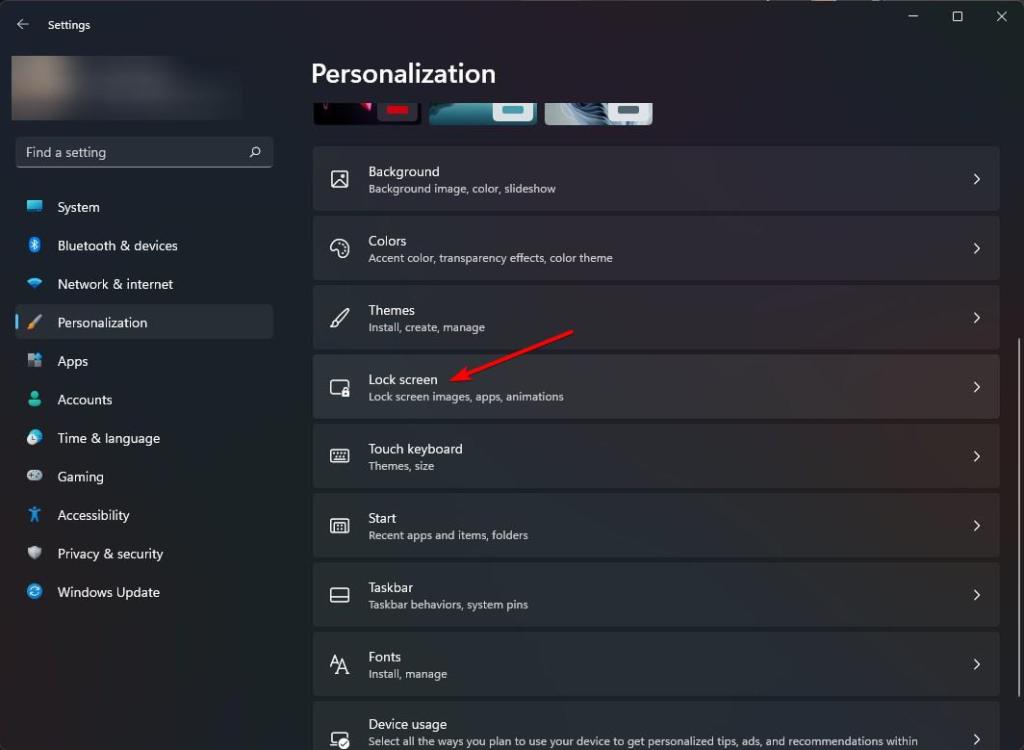
Task: Click the Taskbar icon in list
Action: [340, 595]
